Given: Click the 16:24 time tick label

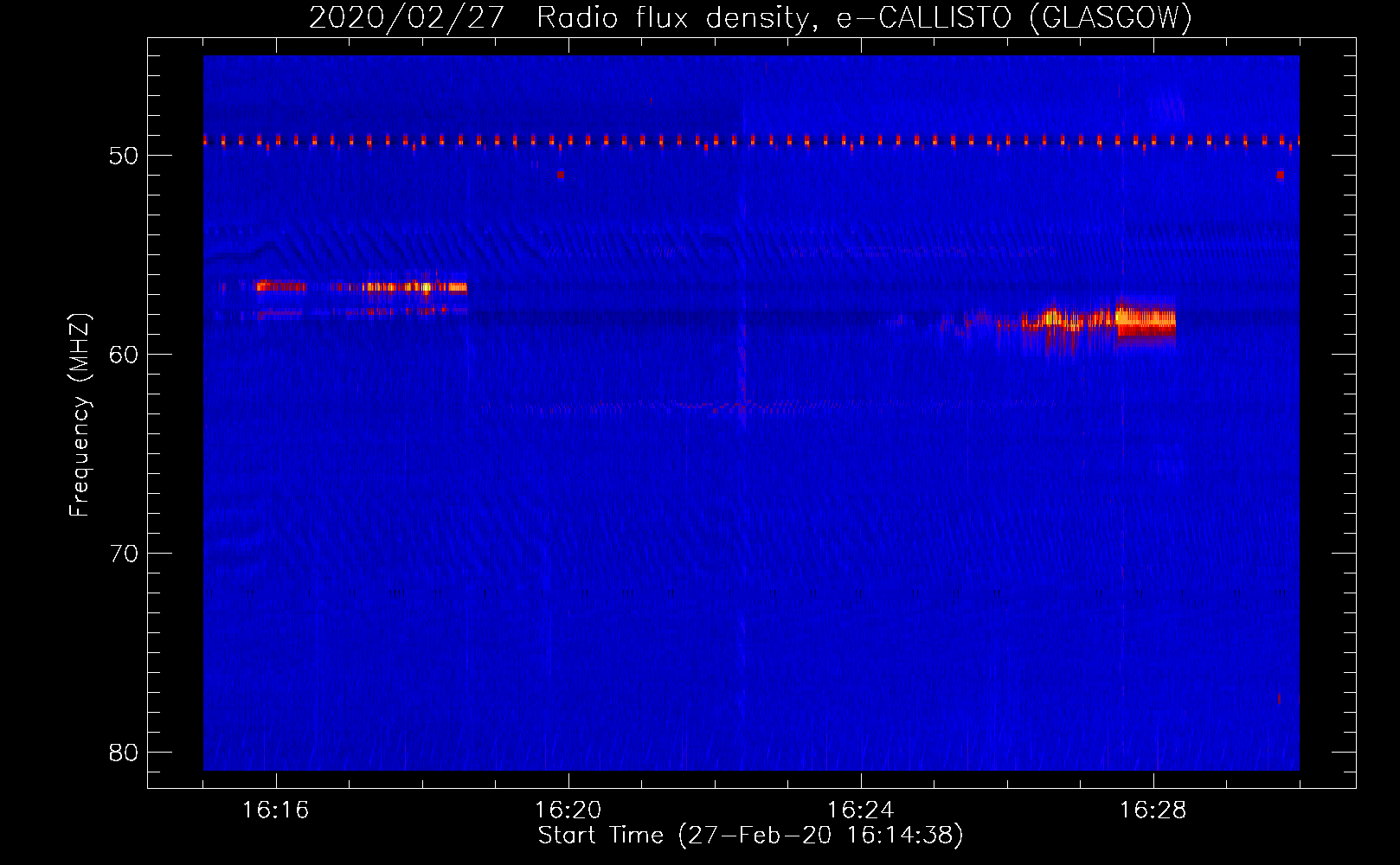Looking at the screenshot, I should [860, 811].
